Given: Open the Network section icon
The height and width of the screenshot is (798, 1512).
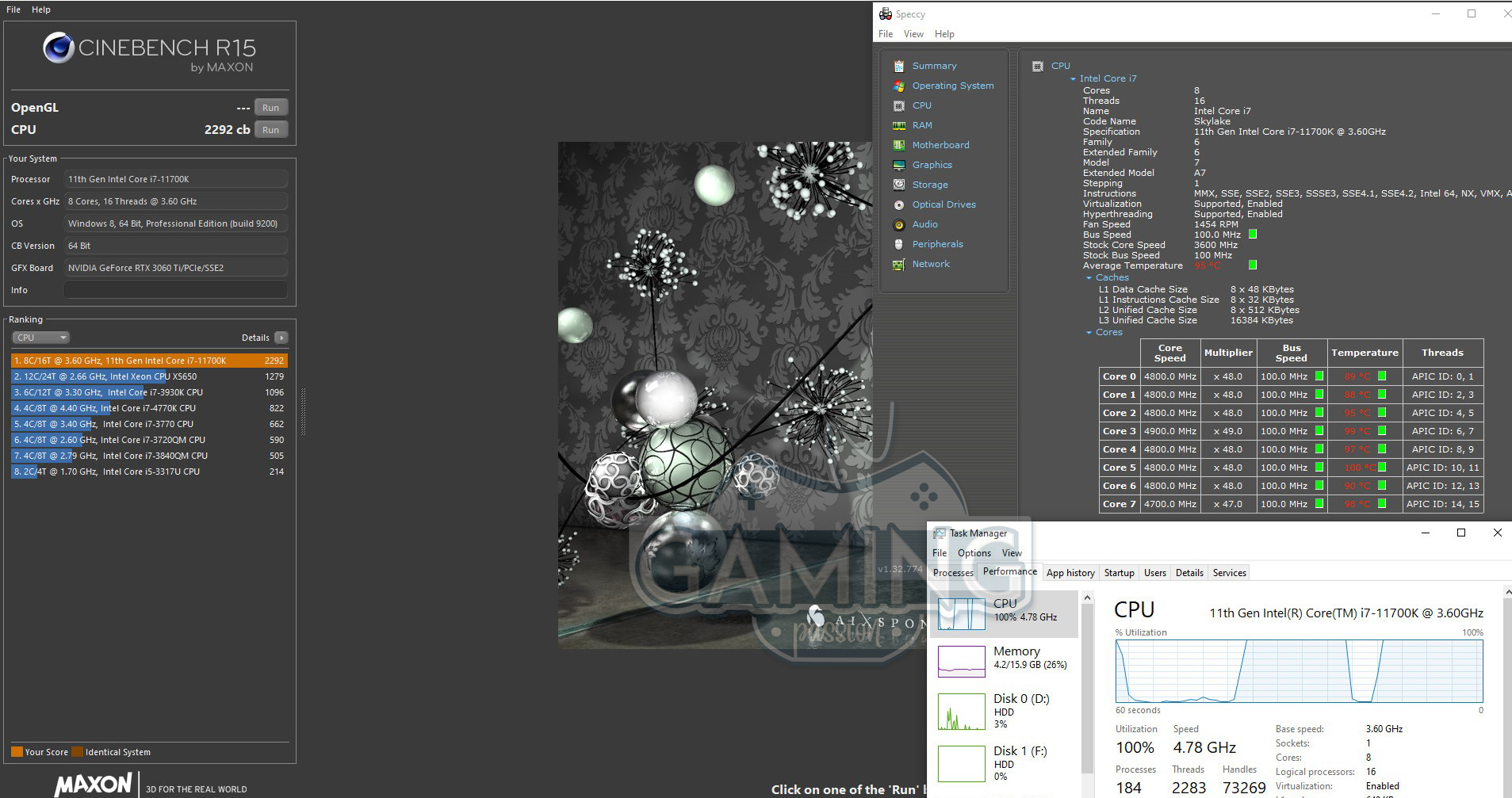Looking at the screenshot, I should (898, 264).
